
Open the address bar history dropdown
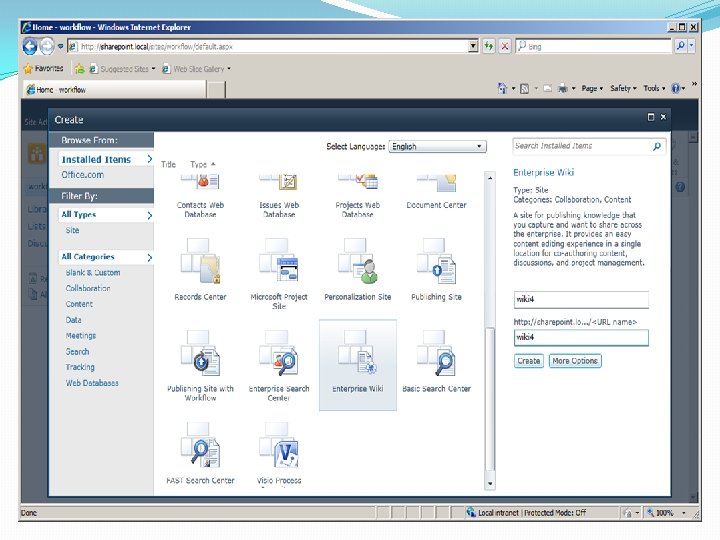click(473, 46)
